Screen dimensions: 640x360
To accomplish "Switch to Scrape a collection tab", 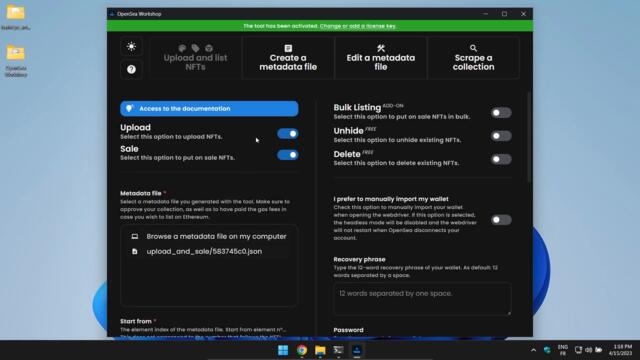I will [473, 58].
